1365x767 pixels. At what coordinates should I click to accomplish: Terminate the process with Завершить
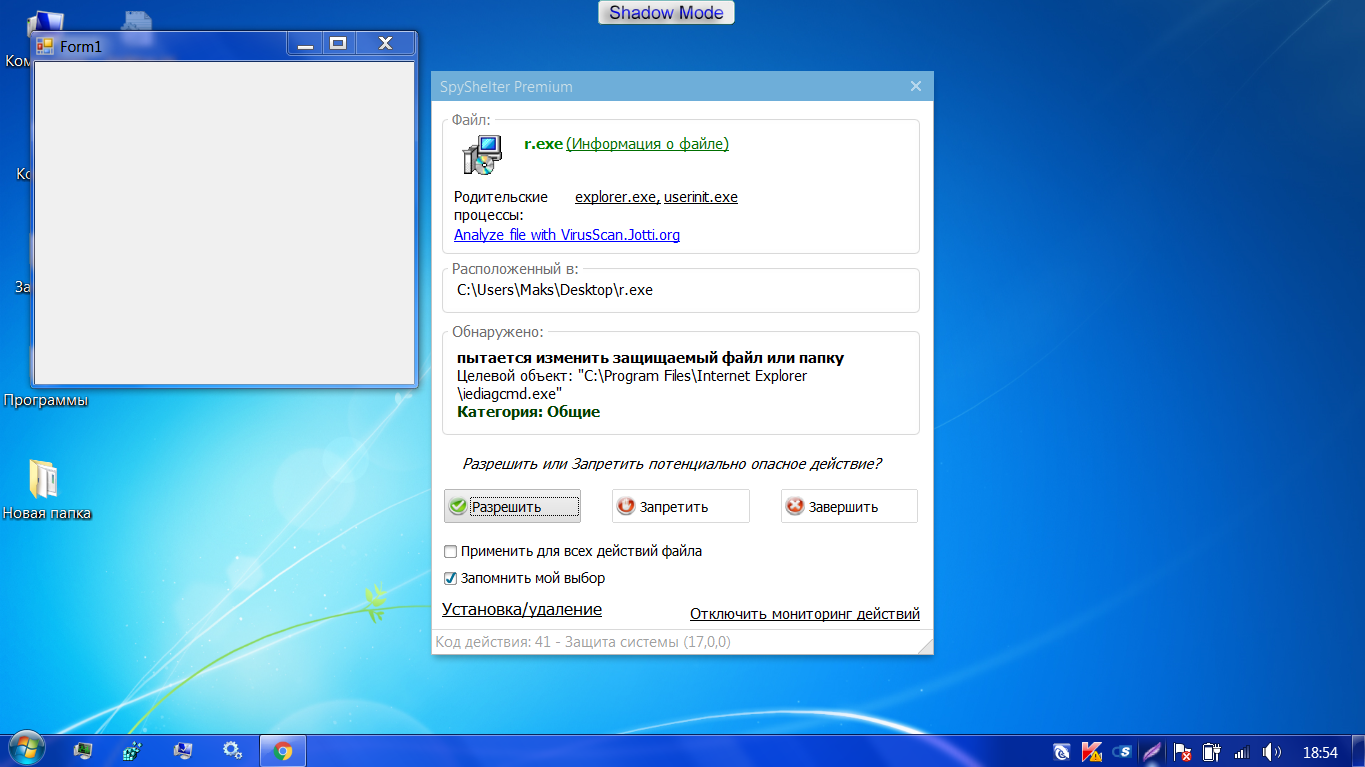click(849, 506)
